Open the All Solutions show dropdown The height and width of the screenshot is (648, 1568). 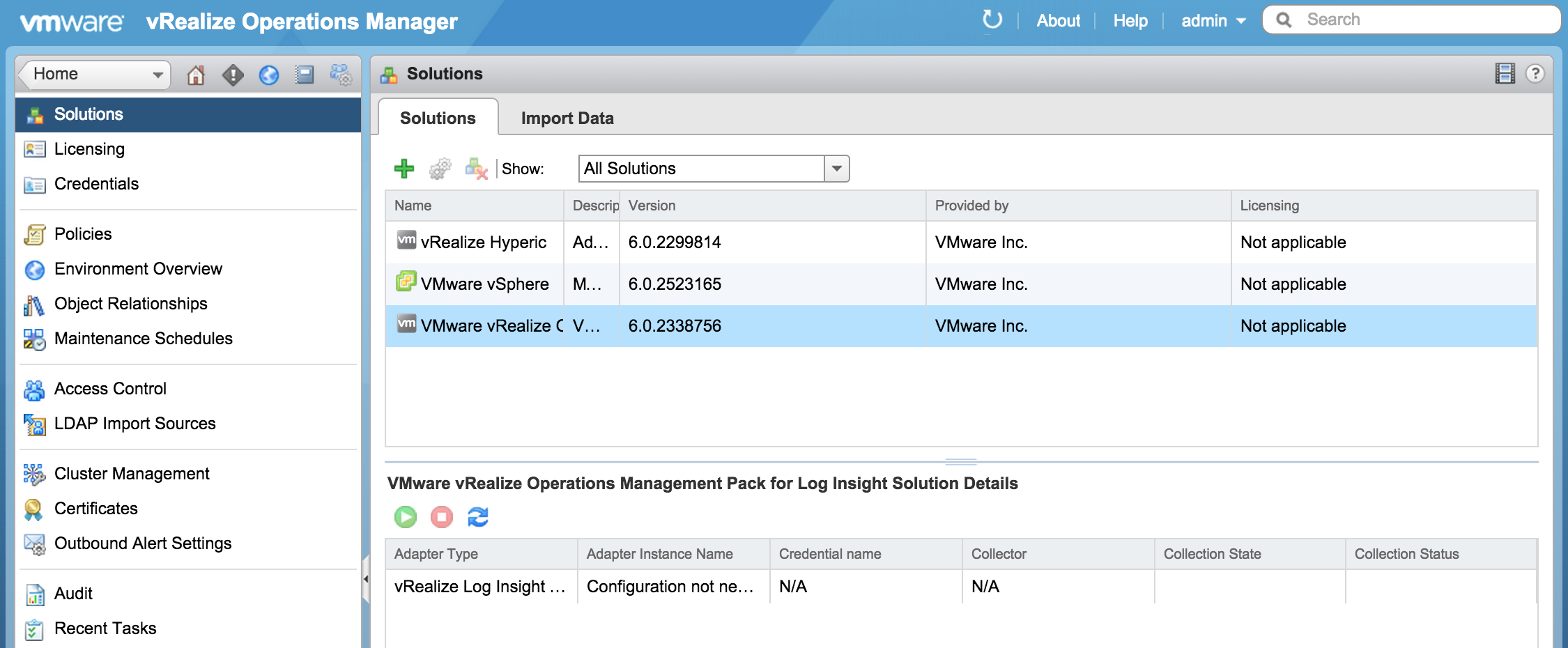[836, 169]
